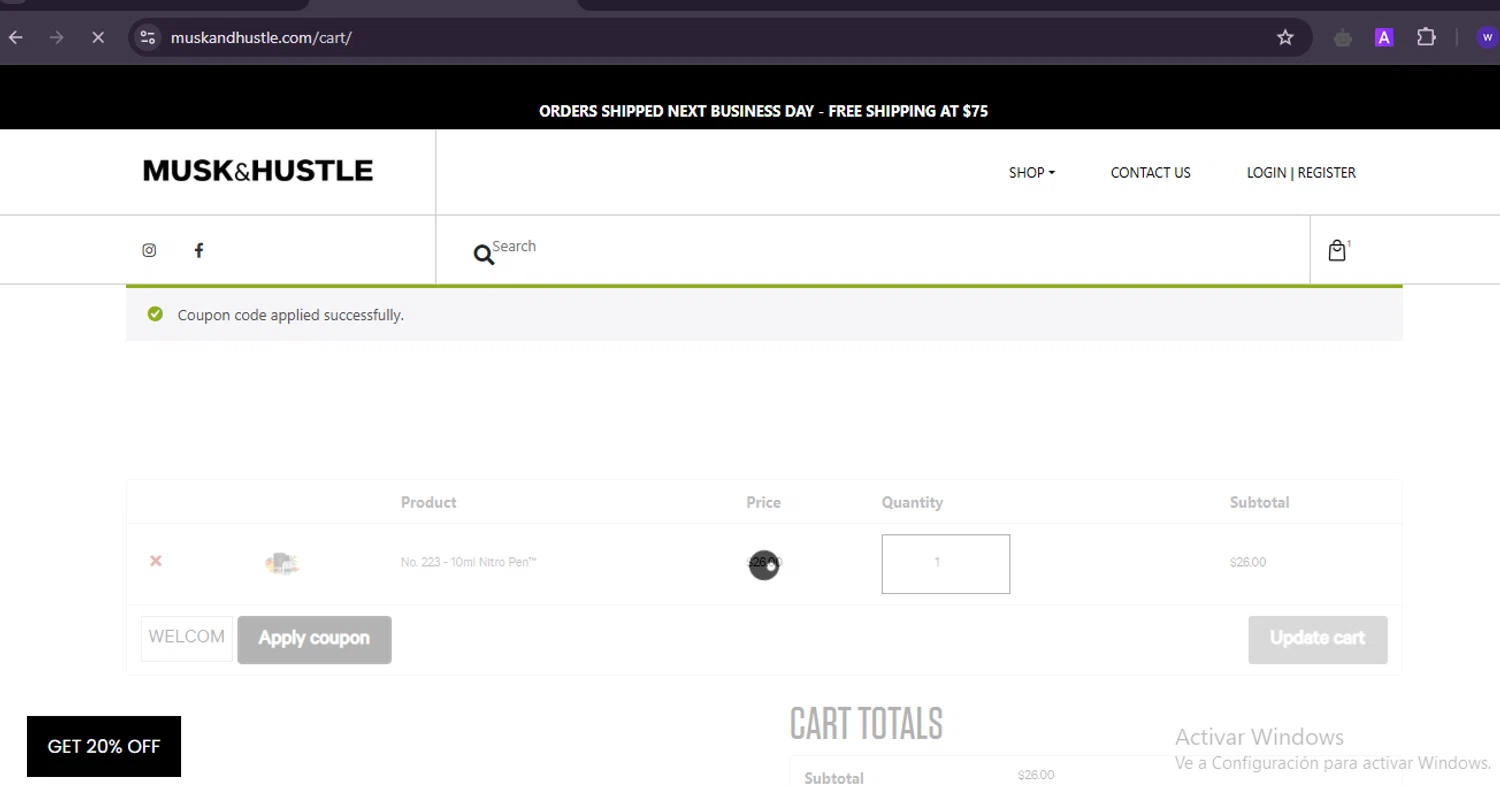Click the coupon code field with WELCOM
The image size is (1500, 786).
pyautogui.click(x=187, y=638)
